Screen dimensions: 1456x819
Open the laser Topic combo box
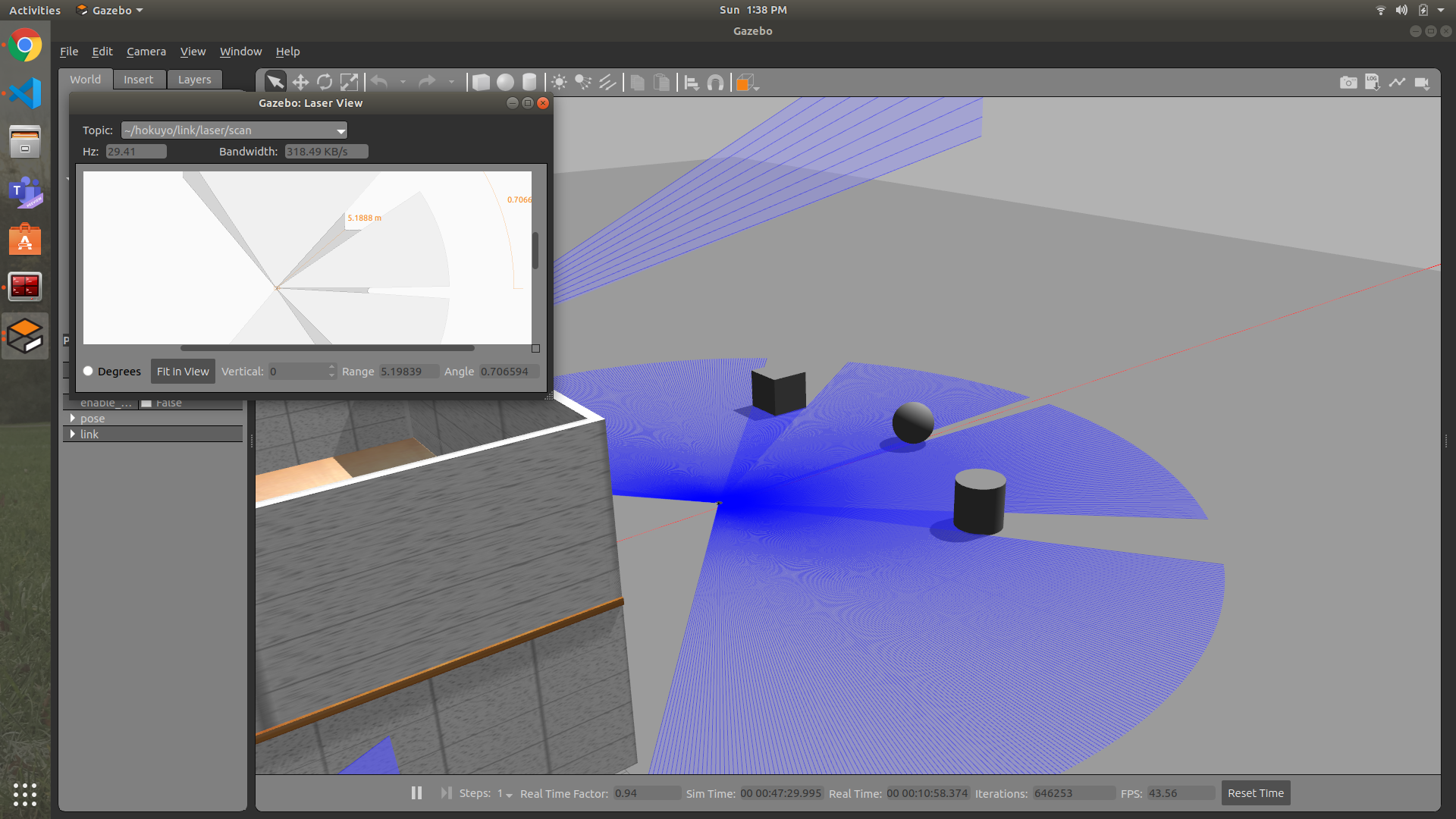234,130
